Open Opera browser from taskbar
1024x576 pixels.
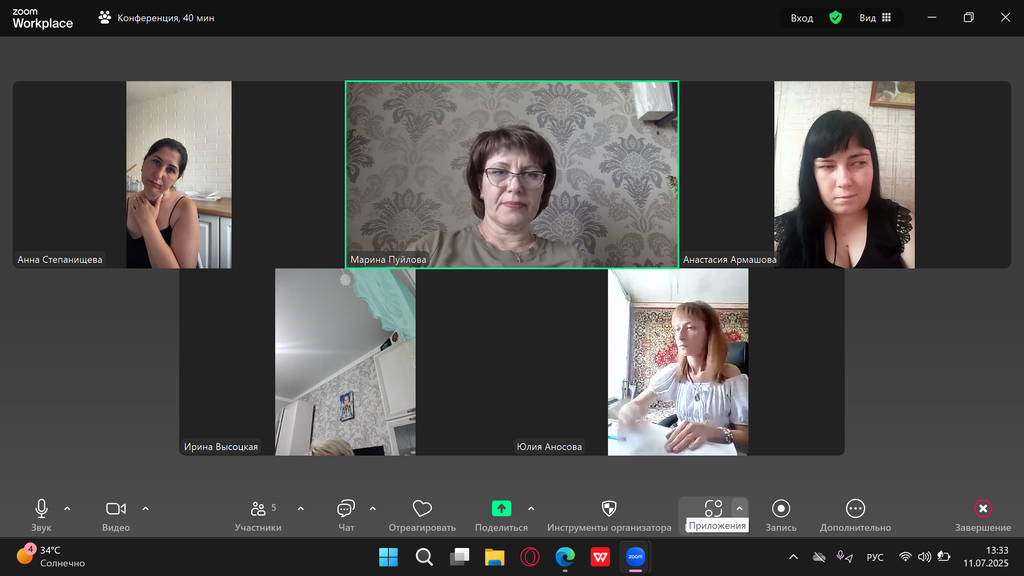pyautogui.click(x=530, y=557)
